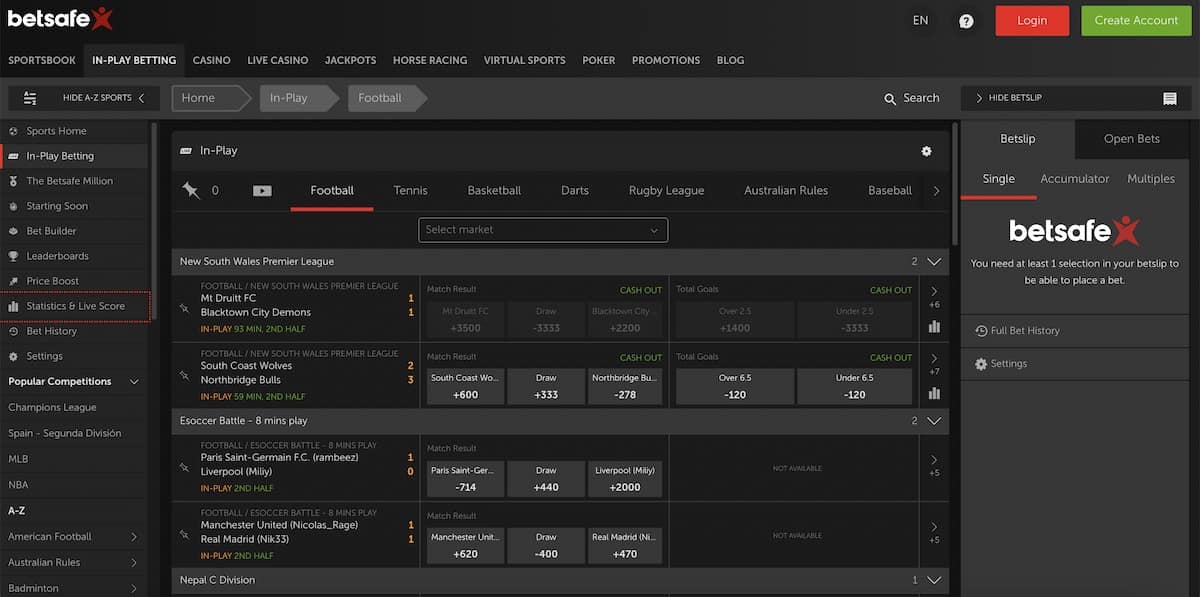Collapse New South Wales Premier League section
This screenshot has height=597, width=1200.
tap(935, 262)
